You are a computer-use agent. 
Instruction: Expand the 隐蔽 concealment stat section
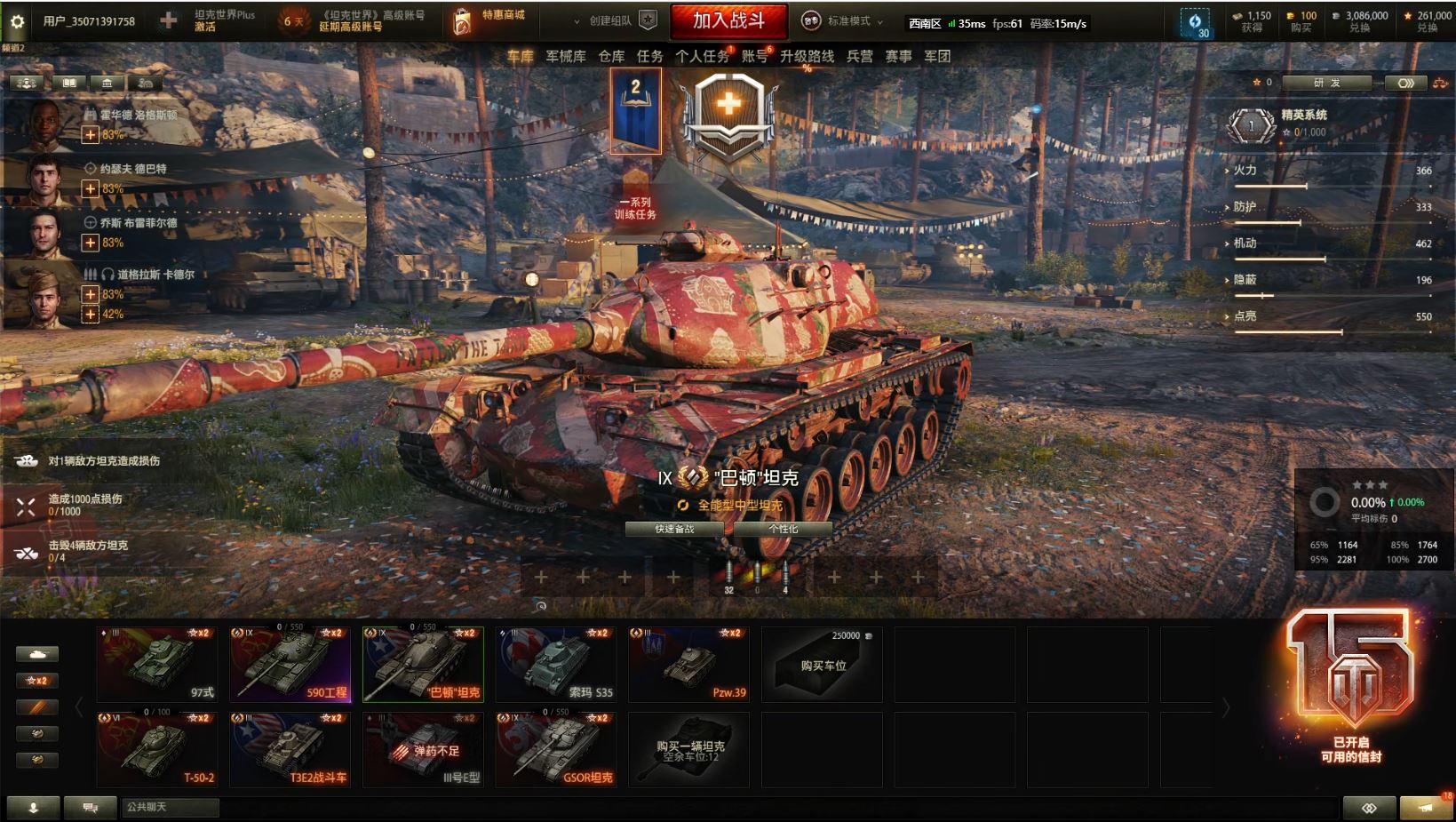[1245, 280]
